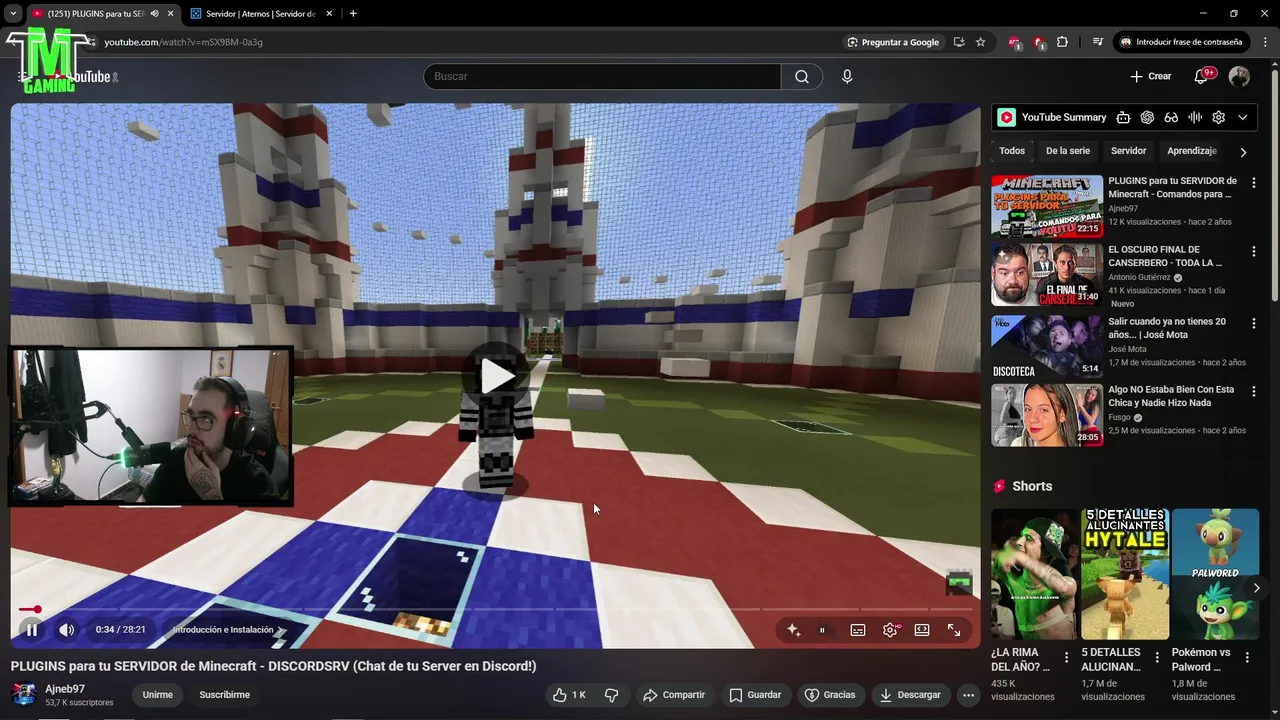Like the video with thumbs up
1280x720 pixels.
coord(569,695)
